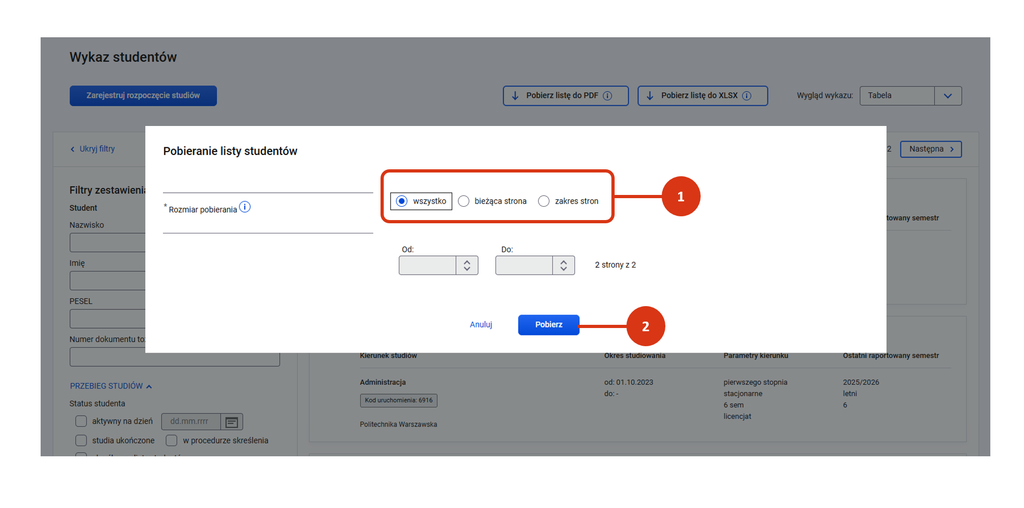Click the Administracja course name
The image size is (1024, 508).
pyautogui.click(x=383, y=382)
